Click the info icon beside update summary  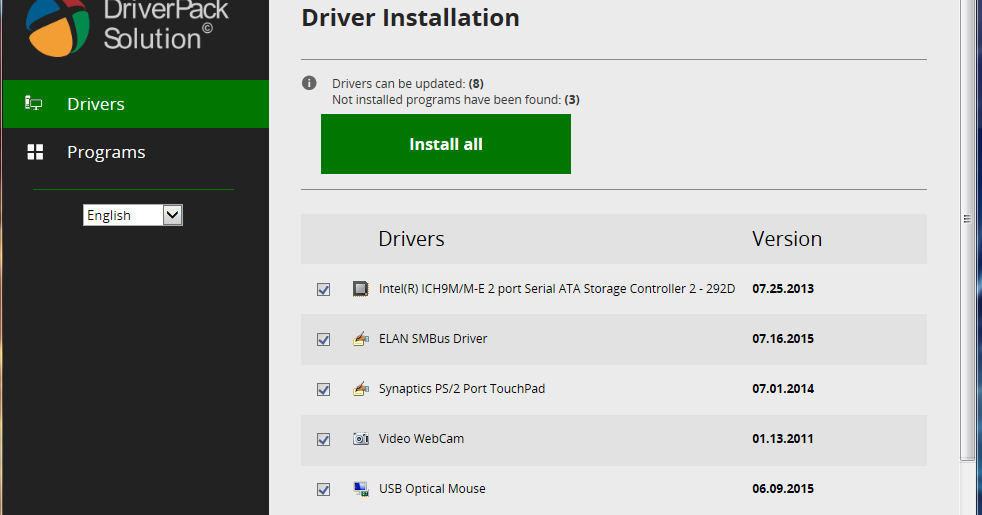[x=309, y=83]
